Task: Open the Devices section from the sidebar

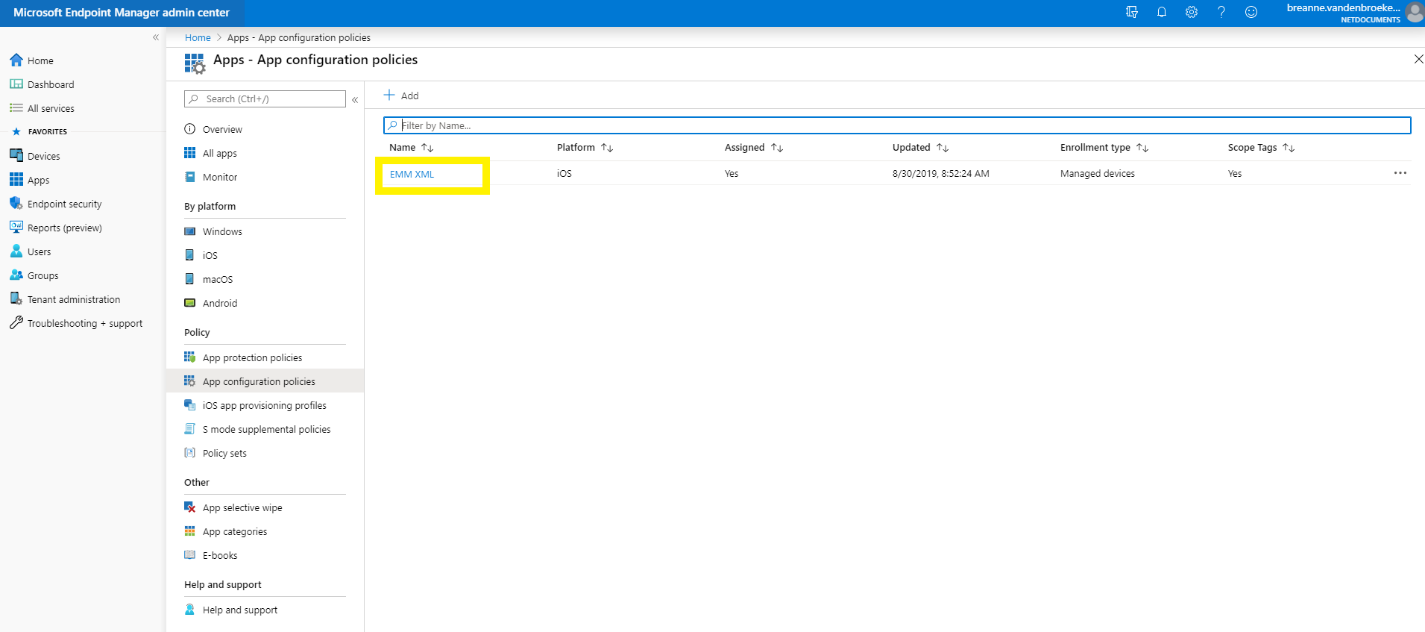Action: [40, 155]
